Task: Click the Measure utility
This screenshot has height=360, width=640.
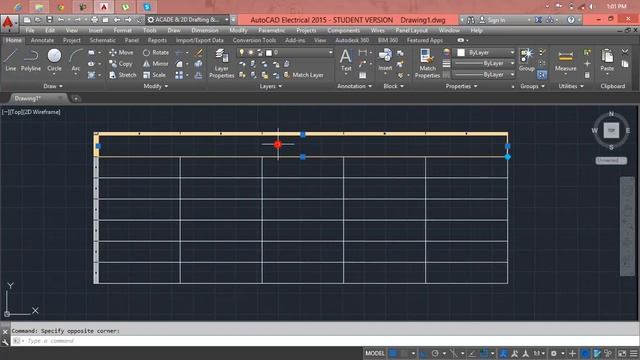Action: [x=565, y=60]
